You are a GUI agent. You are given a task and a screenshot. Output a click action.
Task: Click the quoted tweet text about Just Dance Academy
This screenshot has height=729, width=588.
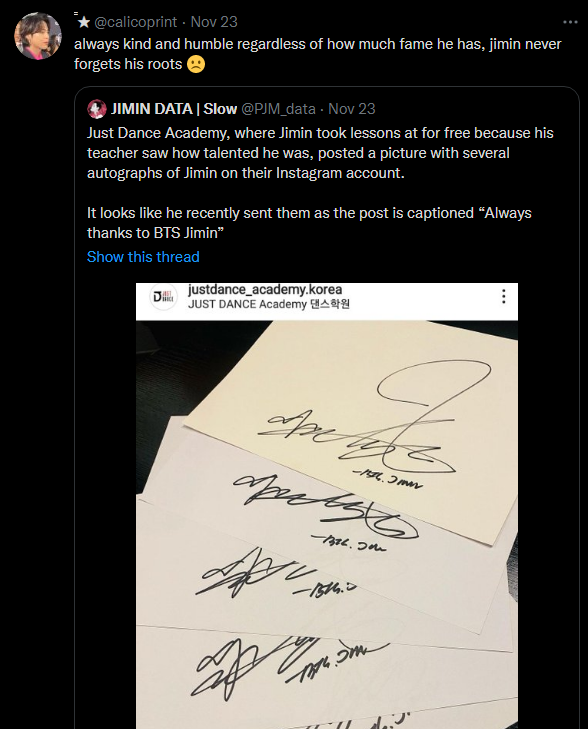pyautogui.click(x=320, y=153)
